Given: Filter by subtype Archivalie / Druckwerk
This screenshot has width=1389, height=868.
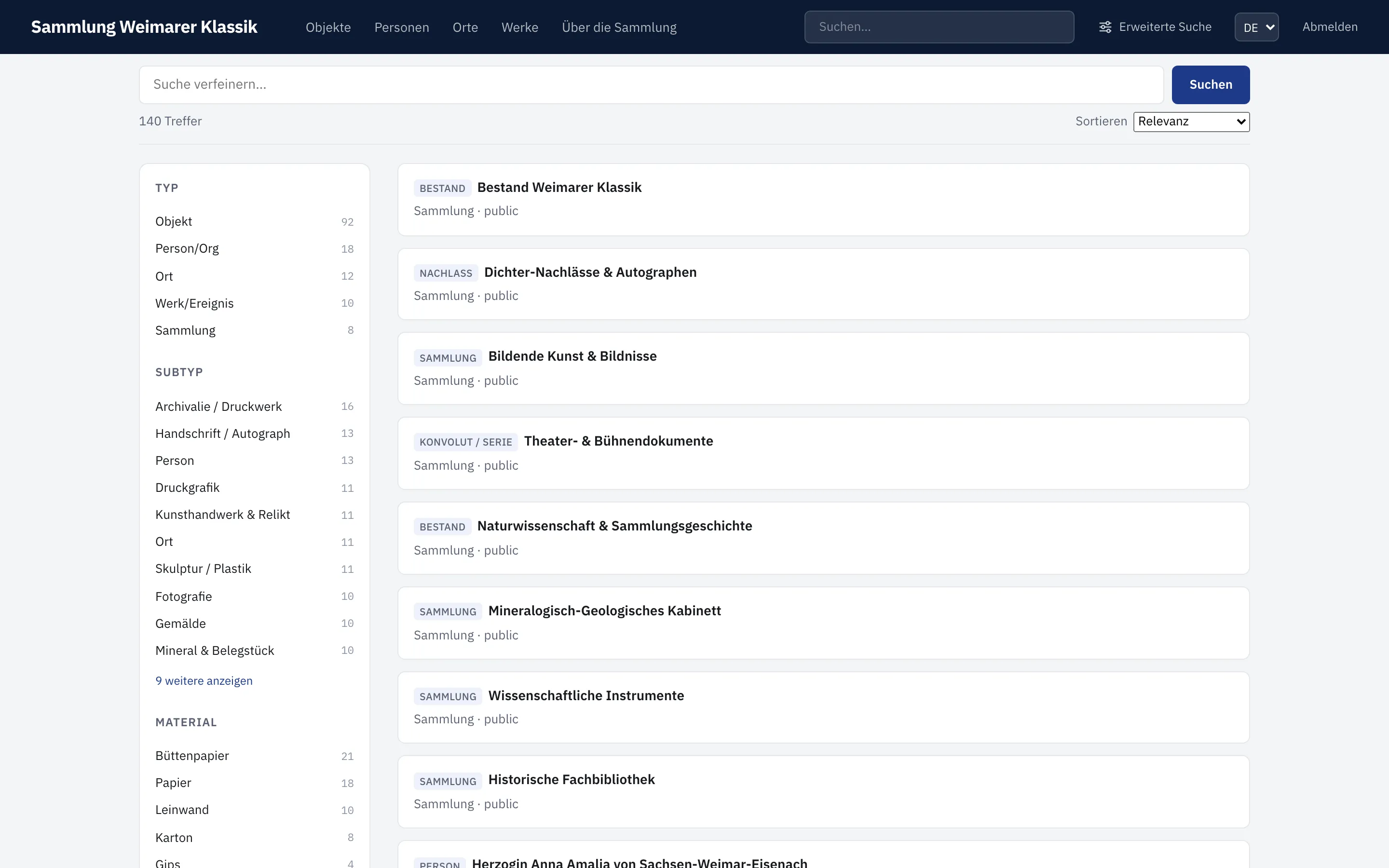Looking at the screenshot, I should pyautogui.click(x=254, y=407).
